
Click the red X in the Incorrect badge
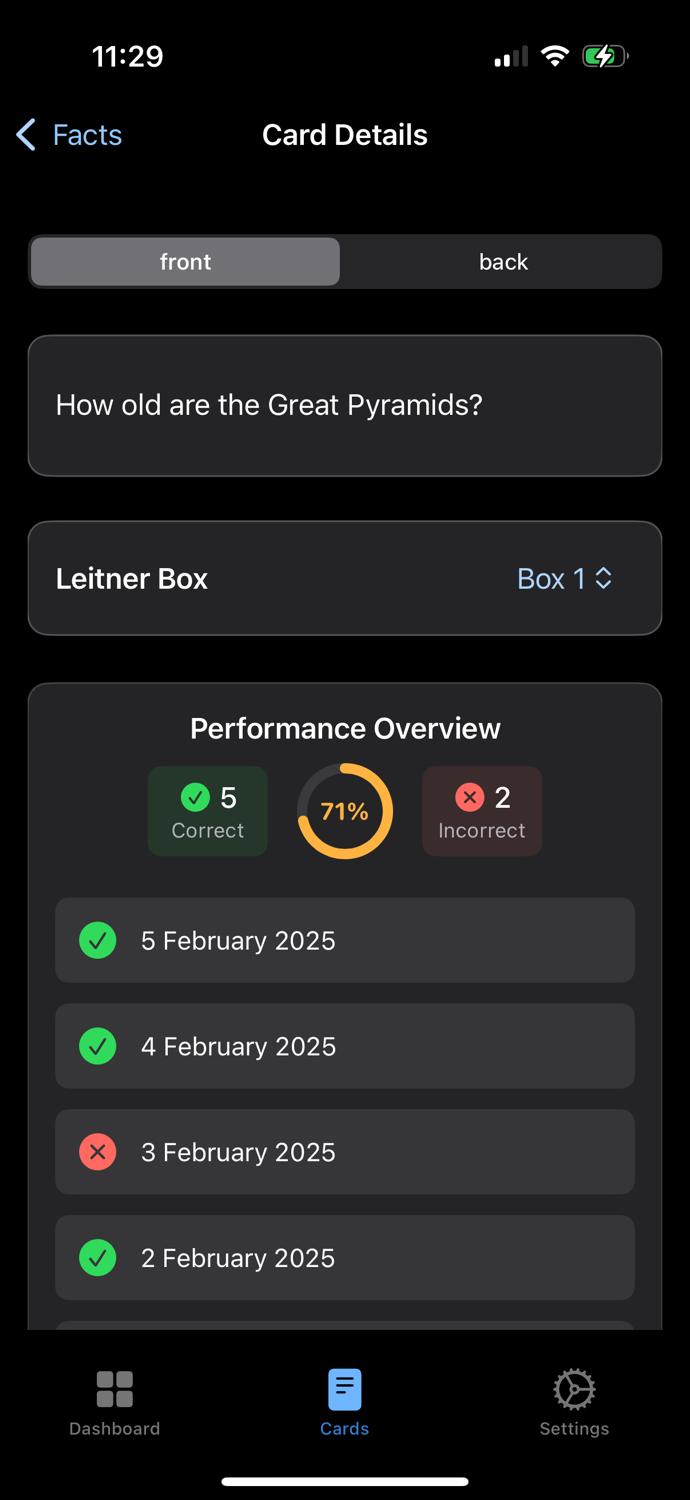(x=469, y=797)
